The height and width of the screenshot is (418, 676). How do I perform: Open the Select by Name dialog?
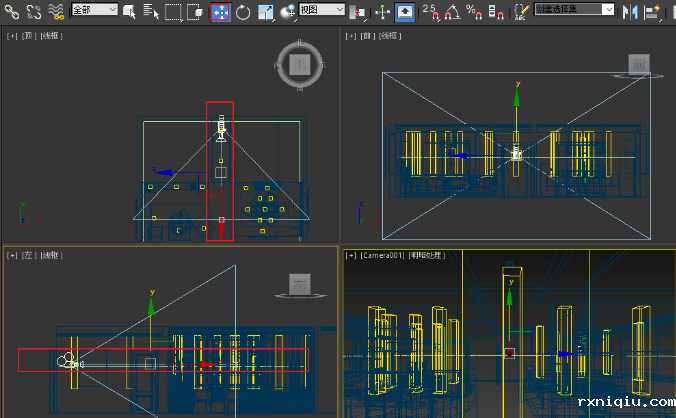pyautogui.click(x=151, y=12)
